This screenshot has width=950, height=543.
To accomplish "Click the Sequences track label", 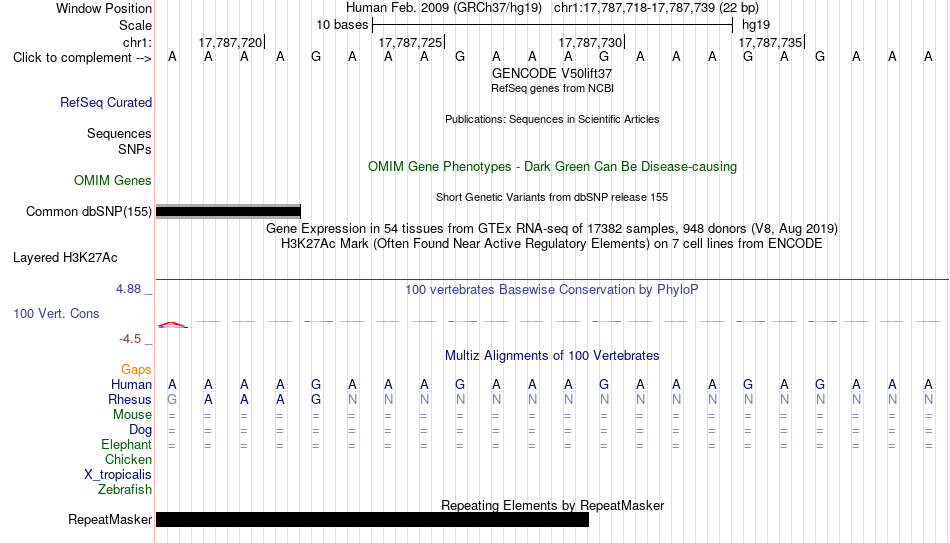I will coord(119,133).
